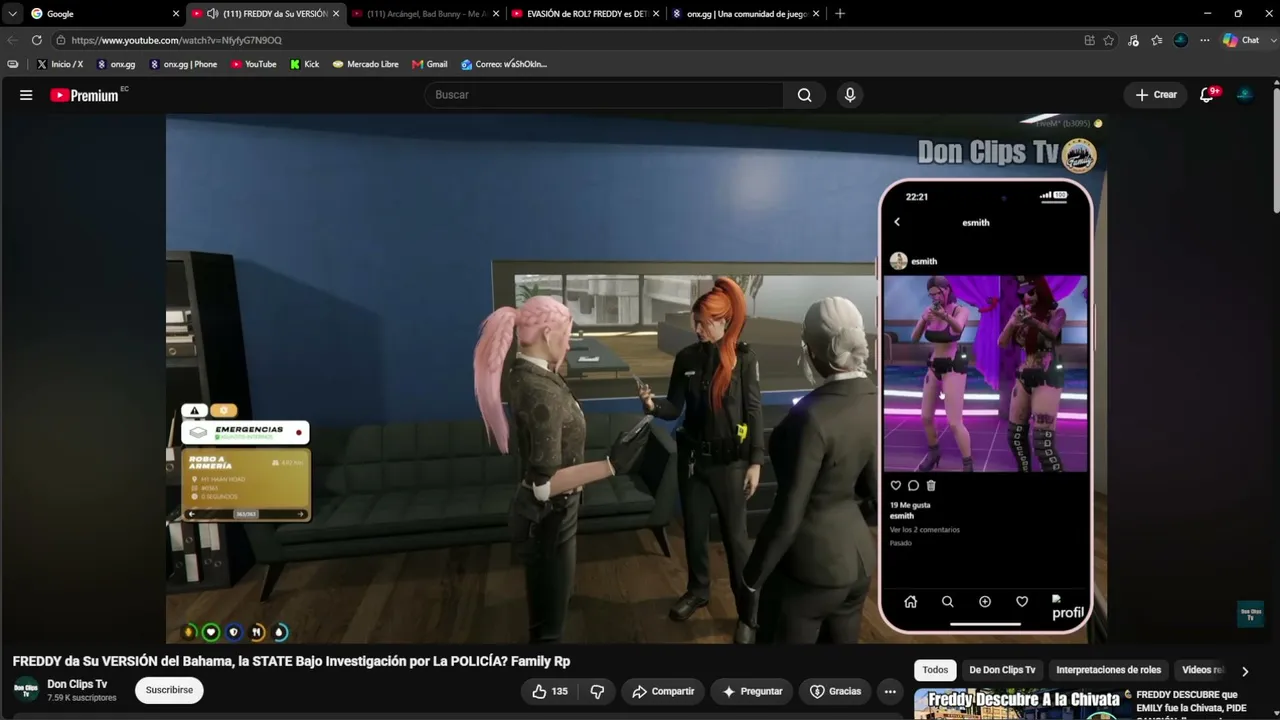Viewport: 1280px width, 720px height.
Task: Close the onx.gg community tab
Action: [816, 14]
